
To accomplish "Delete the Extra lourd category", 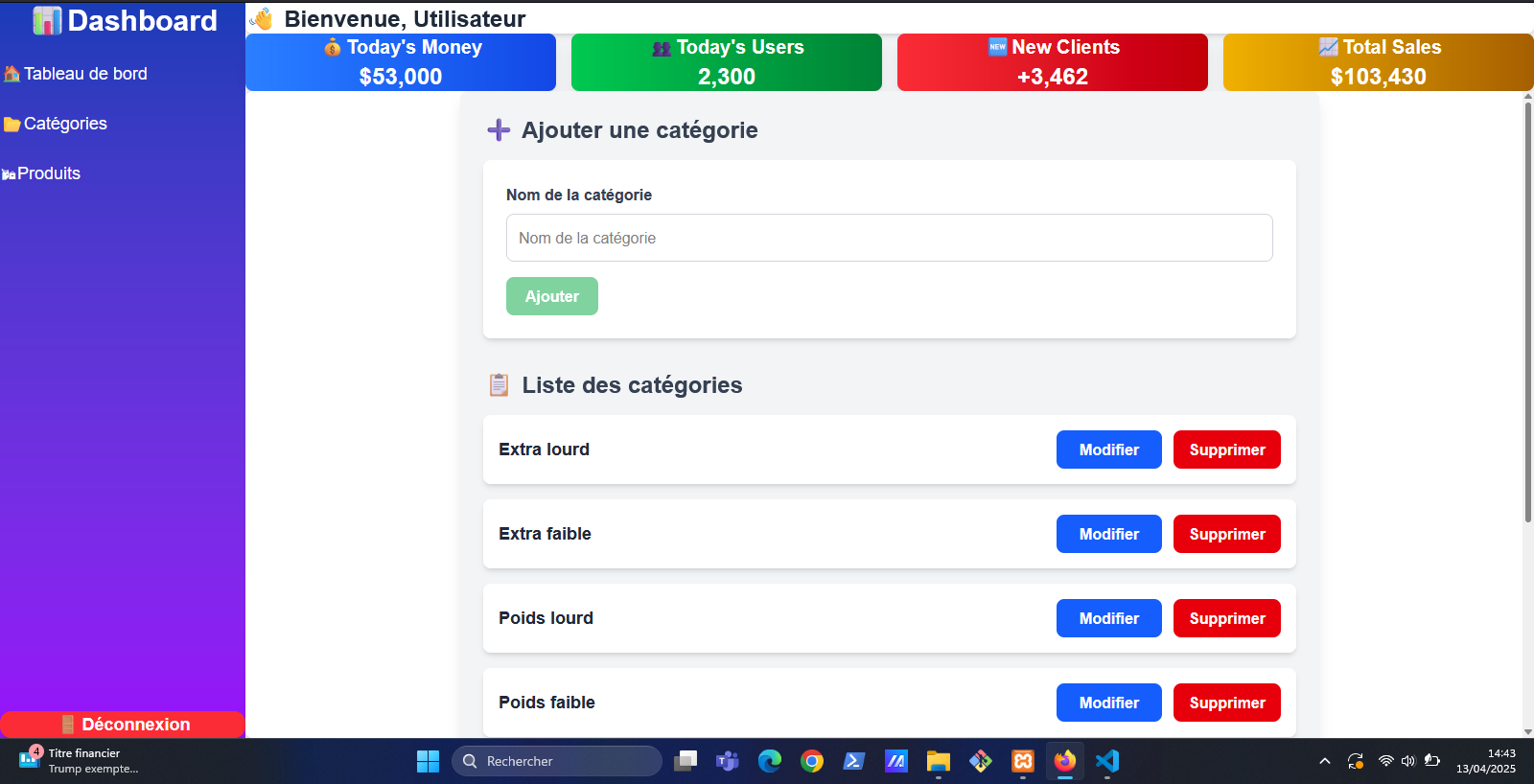I will (1227, 450).
